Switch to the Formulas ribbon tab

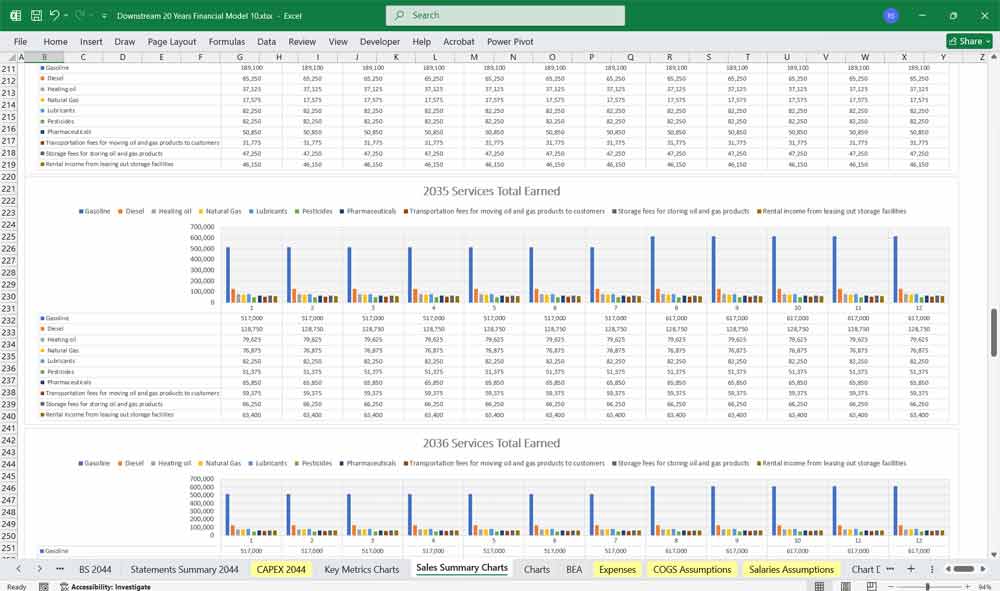227,41
